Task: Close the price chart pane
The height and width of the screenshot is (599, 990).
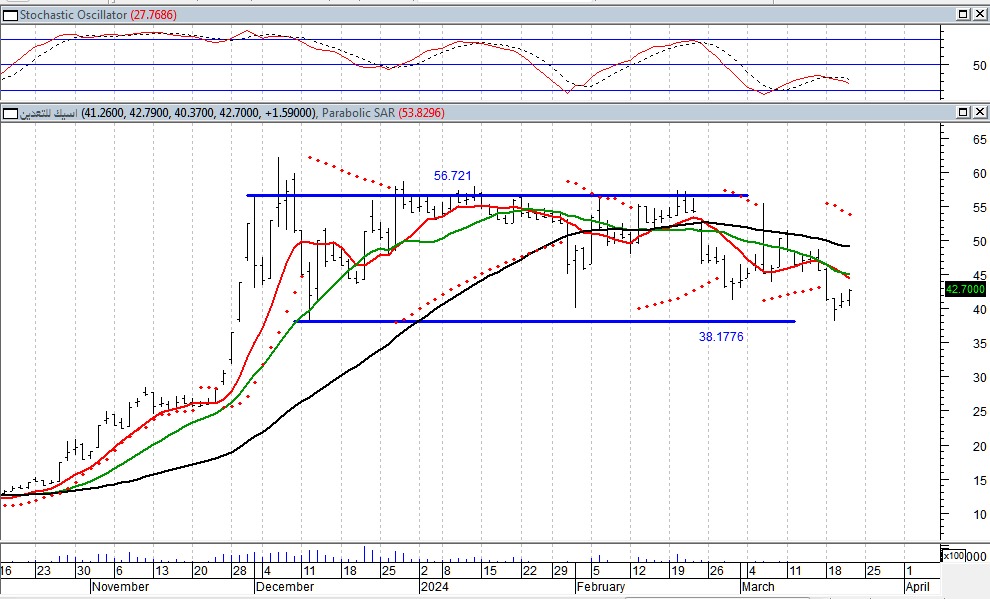Action: pyautogui.click(x=979, y=113)
